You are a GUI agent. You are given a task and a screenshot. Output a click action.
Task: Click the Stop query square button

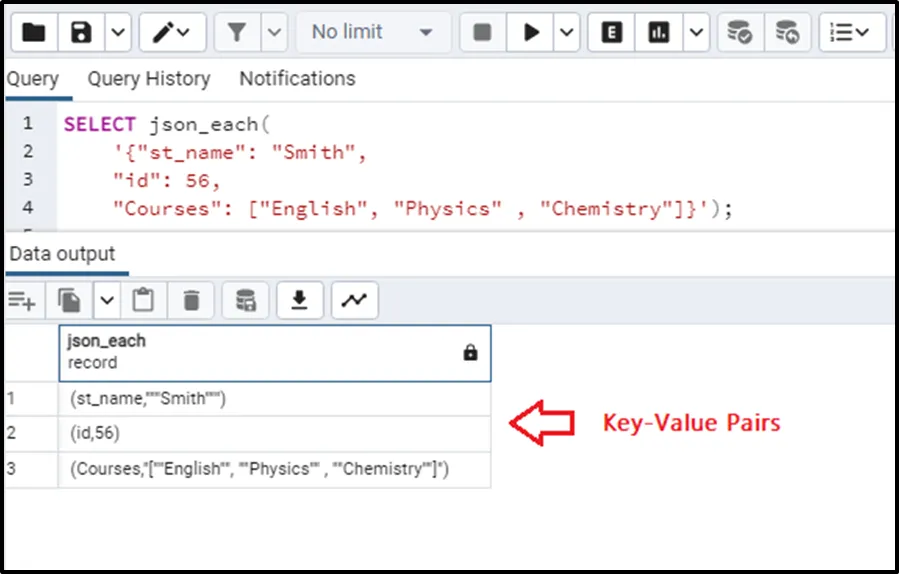pos(482,32)
